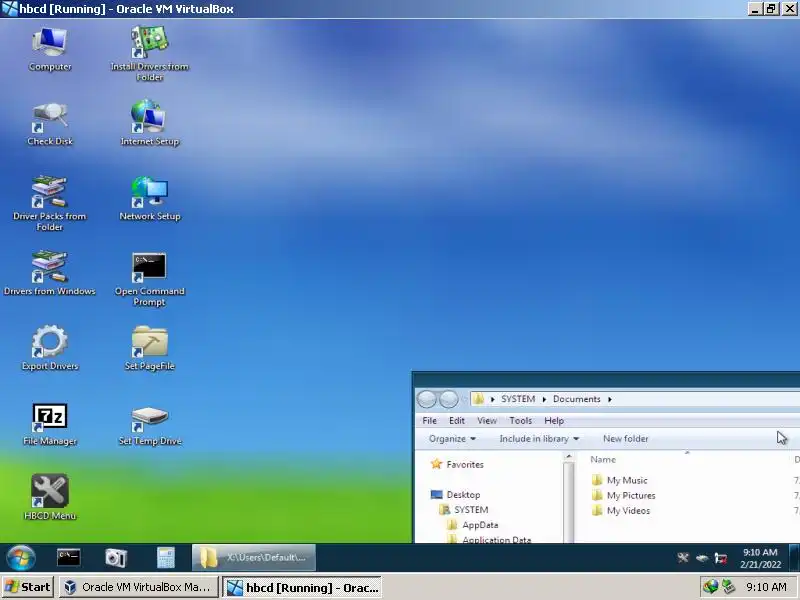Select the Set Temp Drive icon
The height and width of the screenshot is (600, 800).
149,424
